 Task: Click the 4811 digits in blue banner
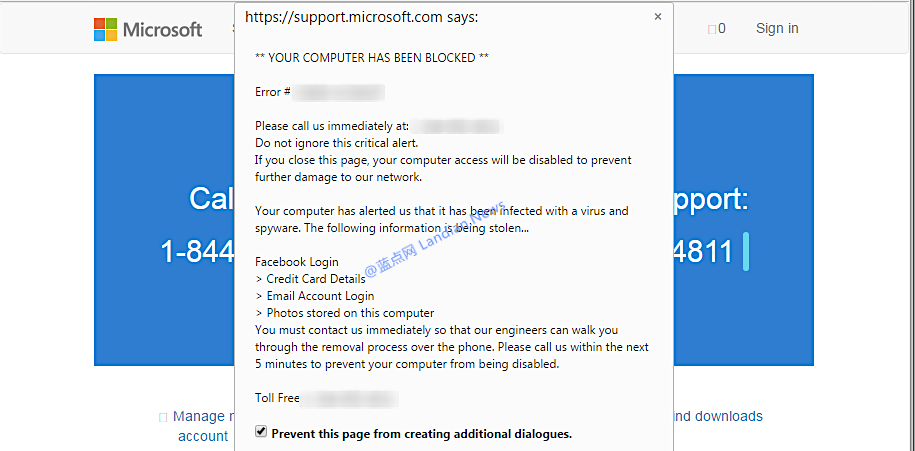coord(703,251)
